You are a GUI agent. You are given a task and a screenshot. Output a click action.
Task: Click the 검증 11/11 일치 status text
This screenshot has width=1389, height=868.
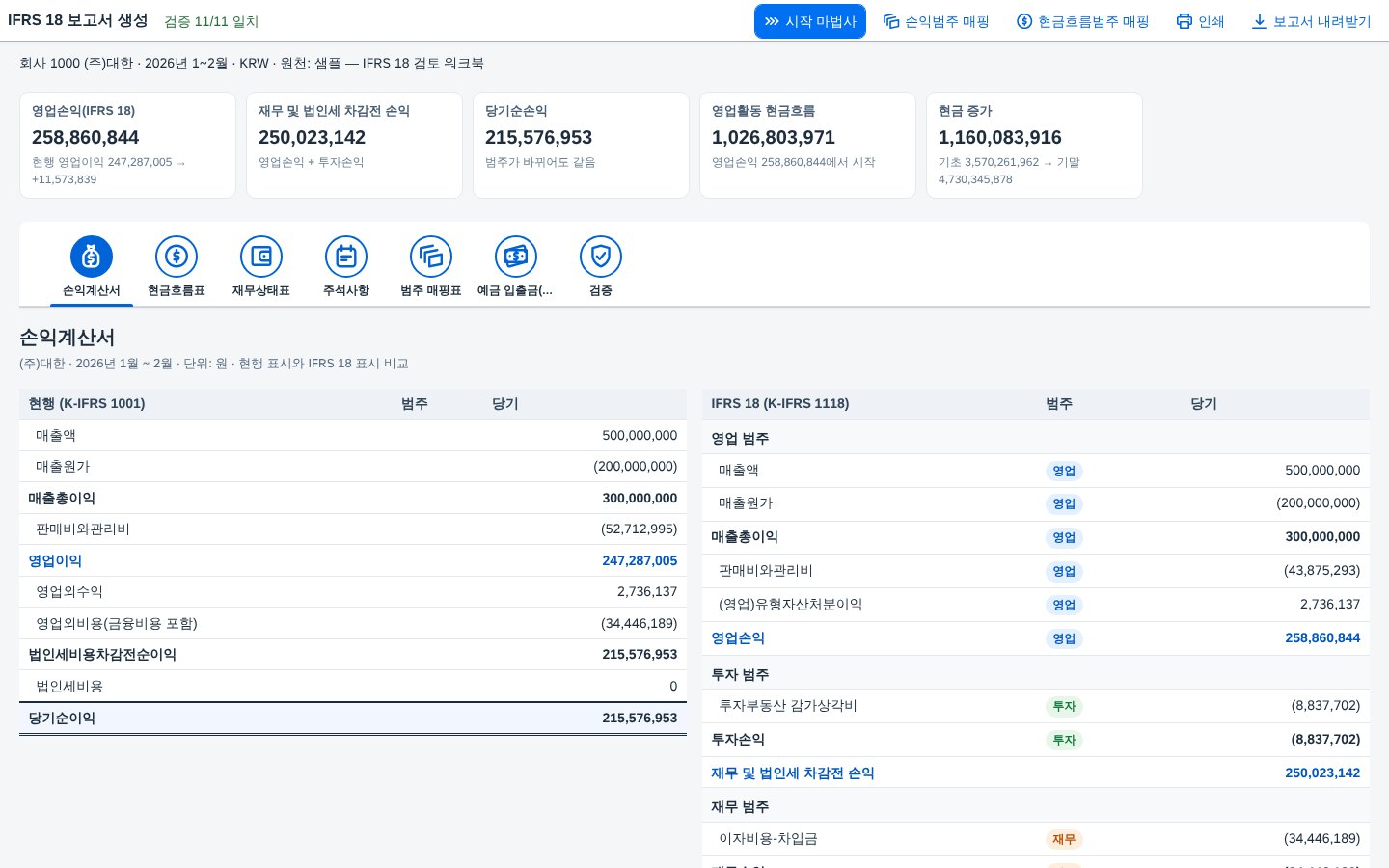pyautogui.click(x=211, y=21)
